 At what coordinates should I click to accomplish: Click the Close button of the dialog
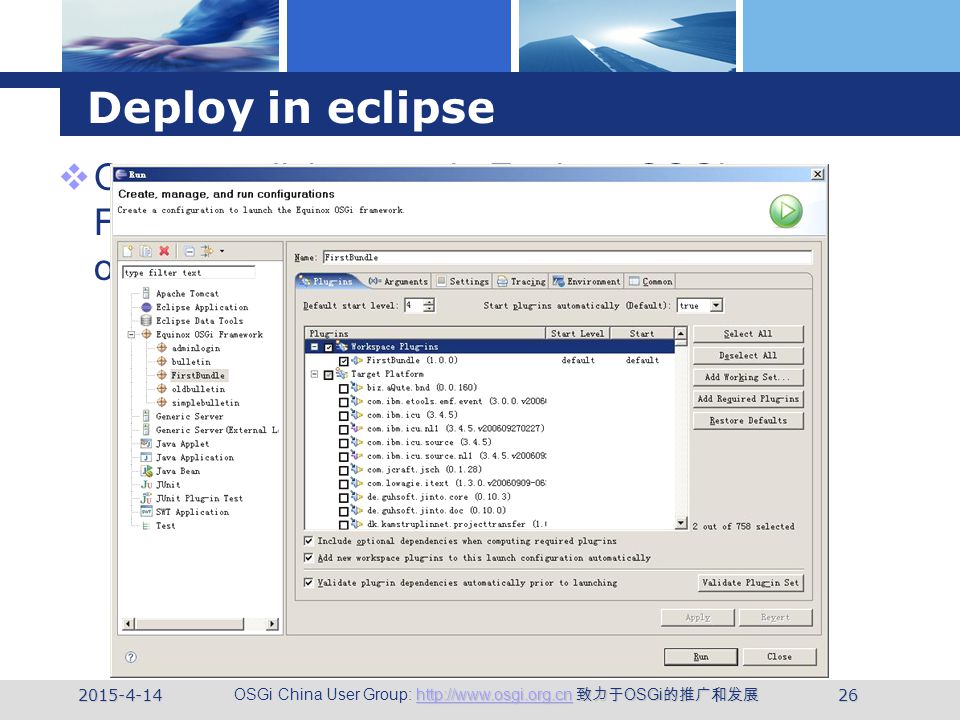tap(779, 656)
